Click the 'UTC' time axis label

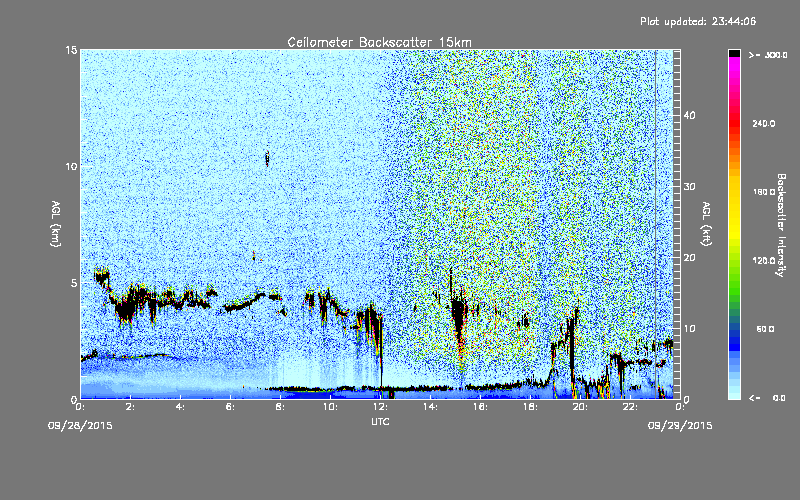tap(380, 421)
